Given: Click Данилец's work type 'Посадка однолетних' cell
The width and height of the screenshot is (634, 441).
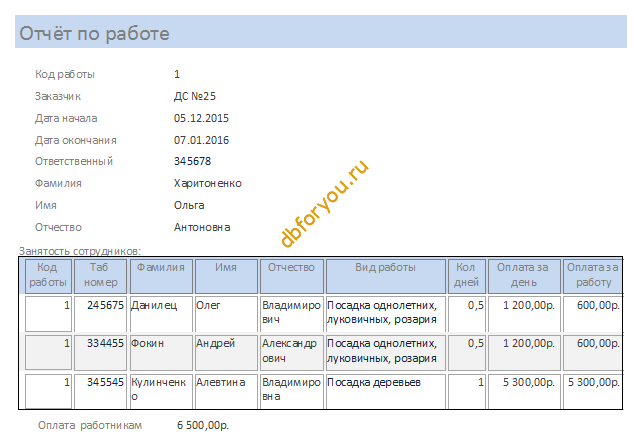Looking at the screenshot, I should click(385, 314).
